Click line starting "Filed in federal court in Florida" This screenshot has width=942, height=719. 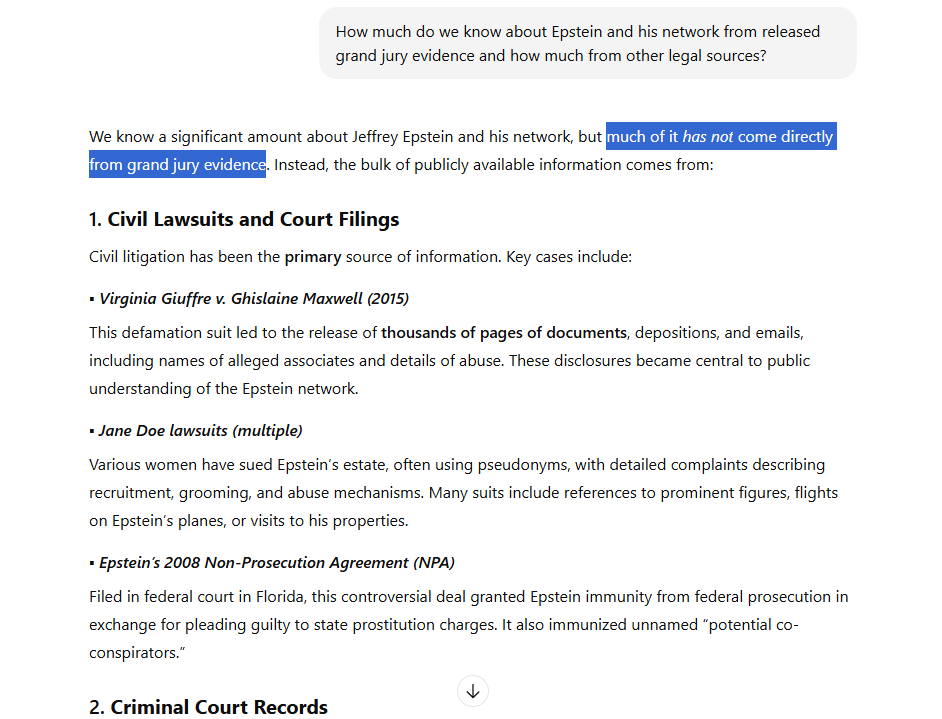(x=469, y=597)
